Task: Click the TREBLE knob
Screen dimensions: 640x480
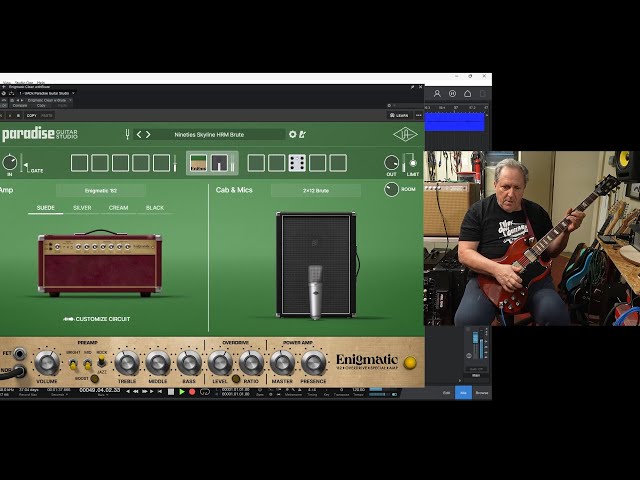Action: pyautogui.click(x=127, y=362)
